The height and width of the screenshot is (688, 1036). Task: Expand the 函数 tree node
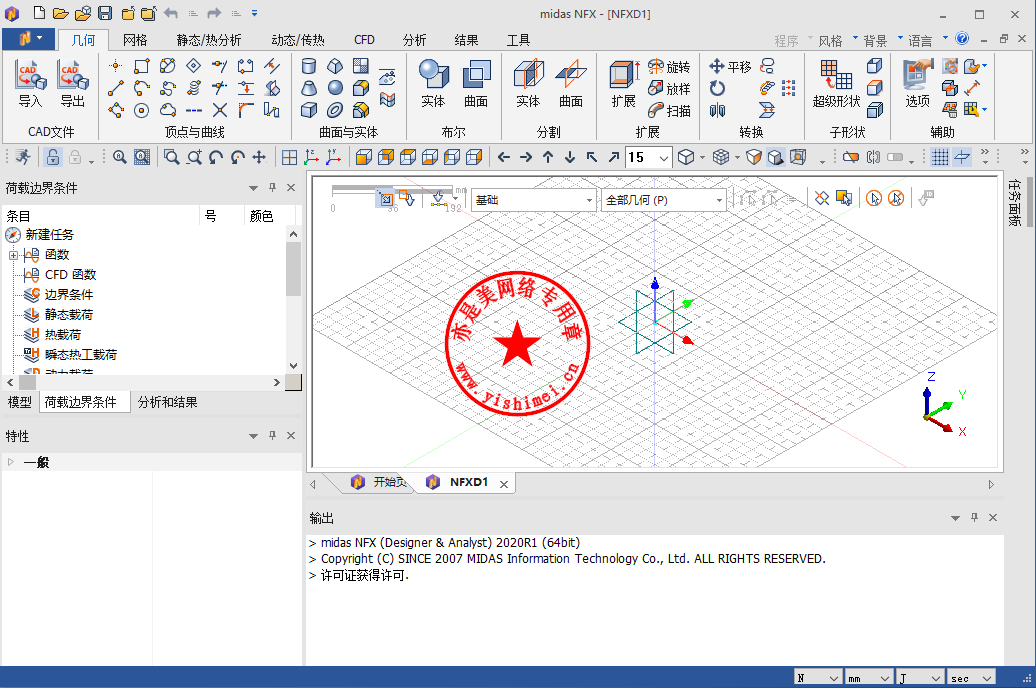click(13, 255)
